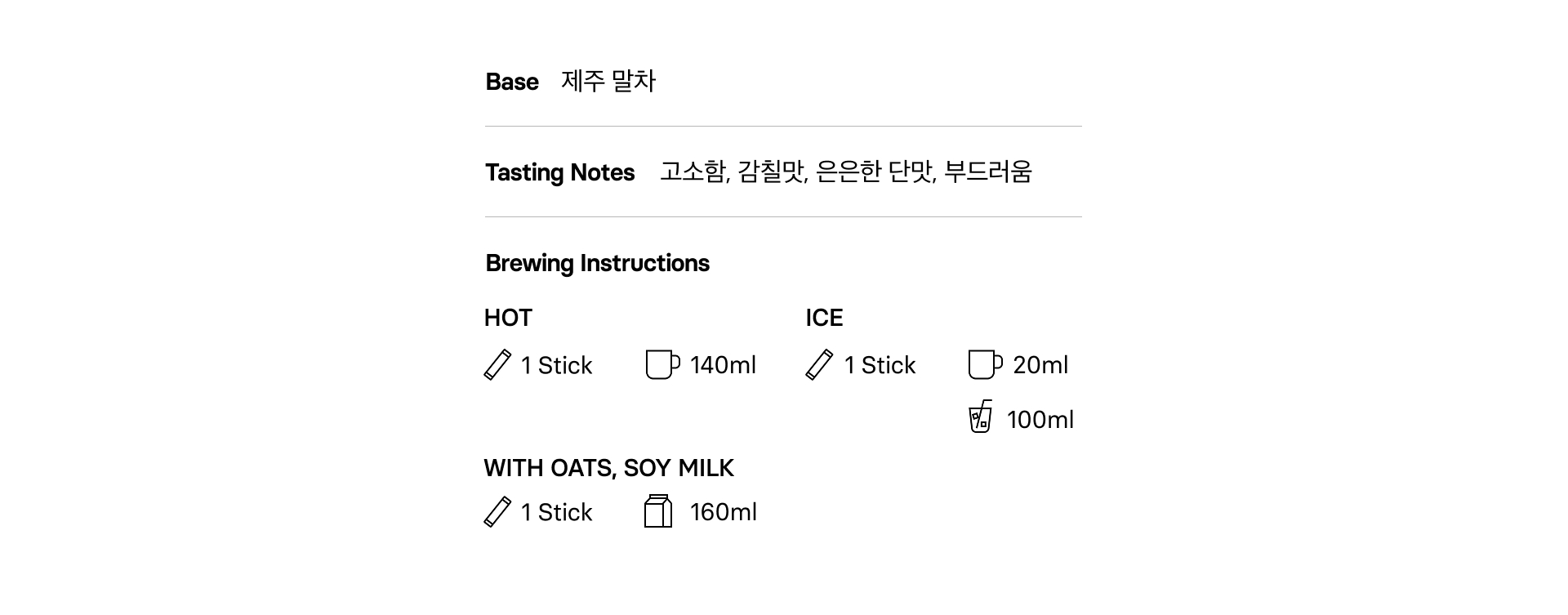Image resolution: width=1568 pixels, height=615 pixels.
Task: Click the 1 Stick text under HOT
Action: click(556, 365)
